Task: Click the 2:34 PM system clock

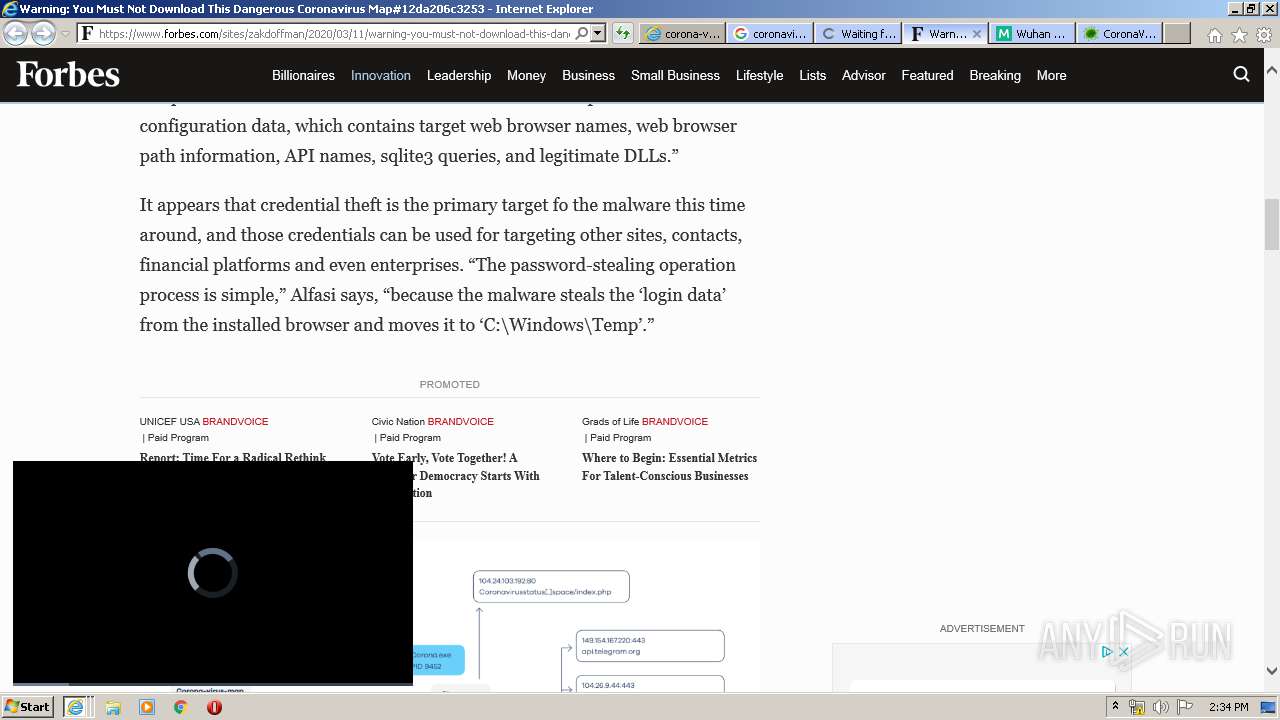Action: (1228, 707)
